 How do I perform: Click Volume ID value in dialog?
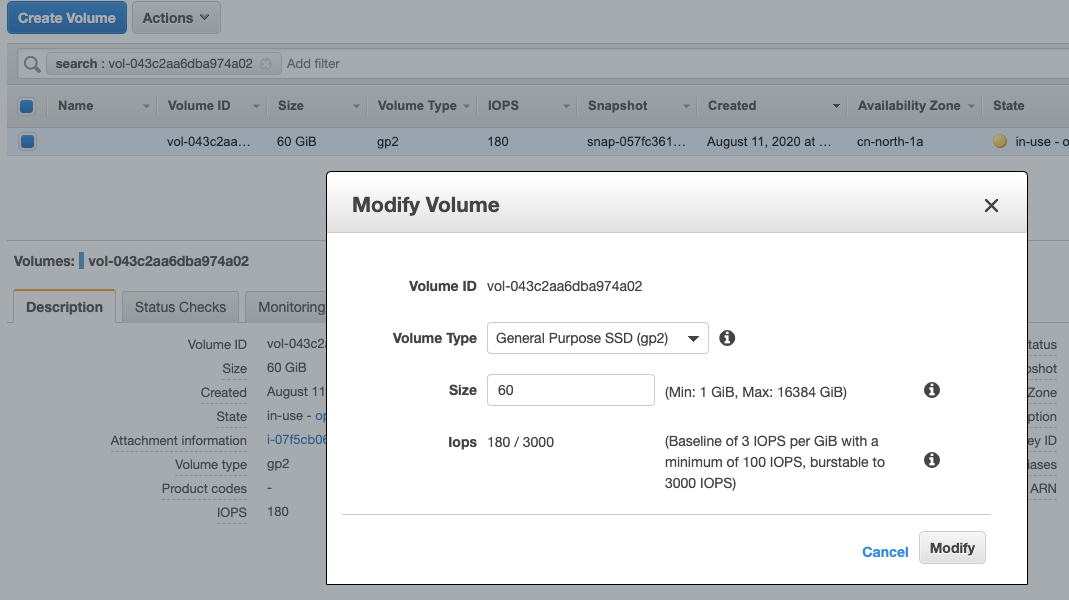[564, 286]
